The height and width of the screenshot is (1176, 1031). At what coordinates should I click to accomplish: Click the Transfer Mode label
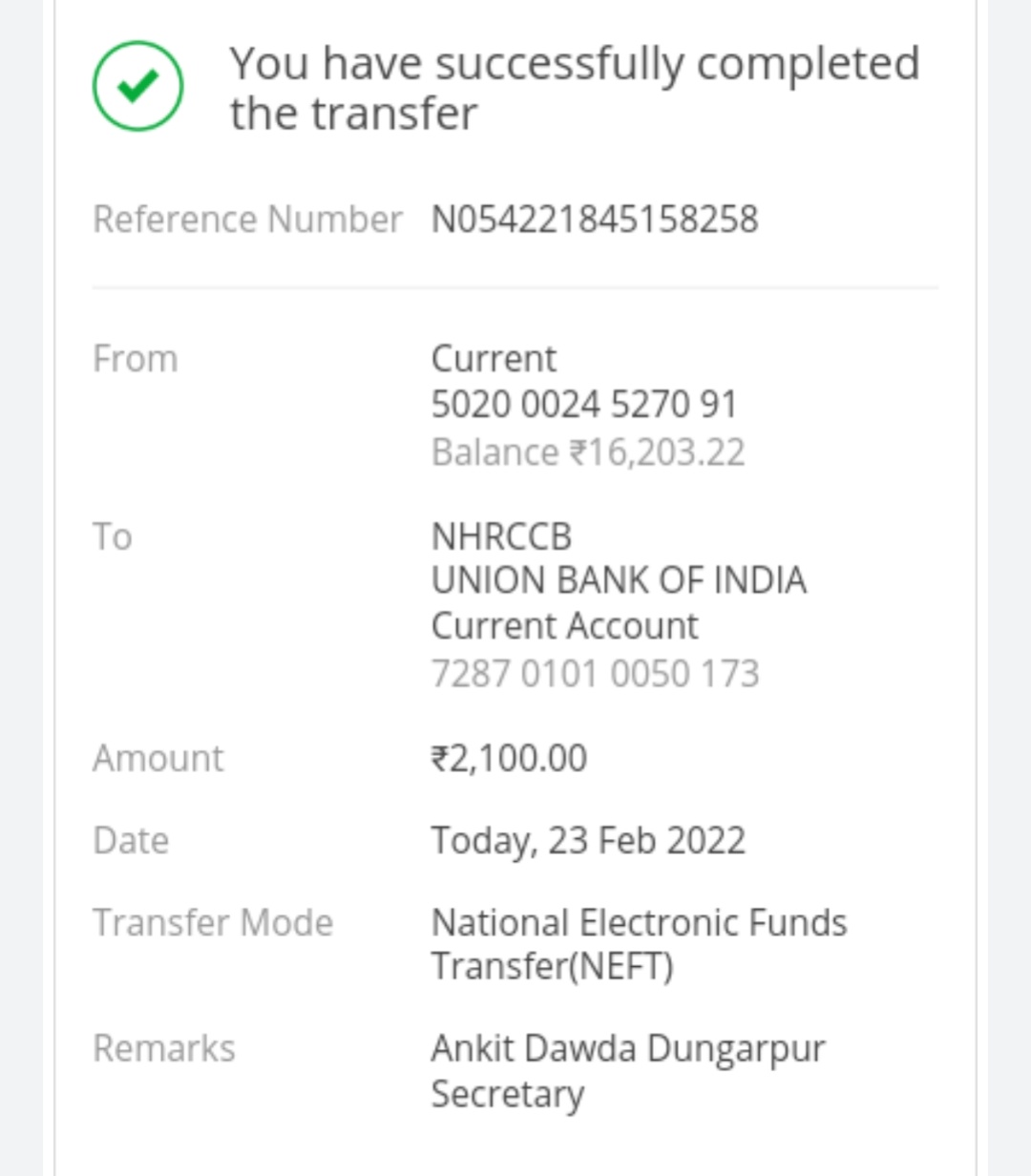click(213, 923)
